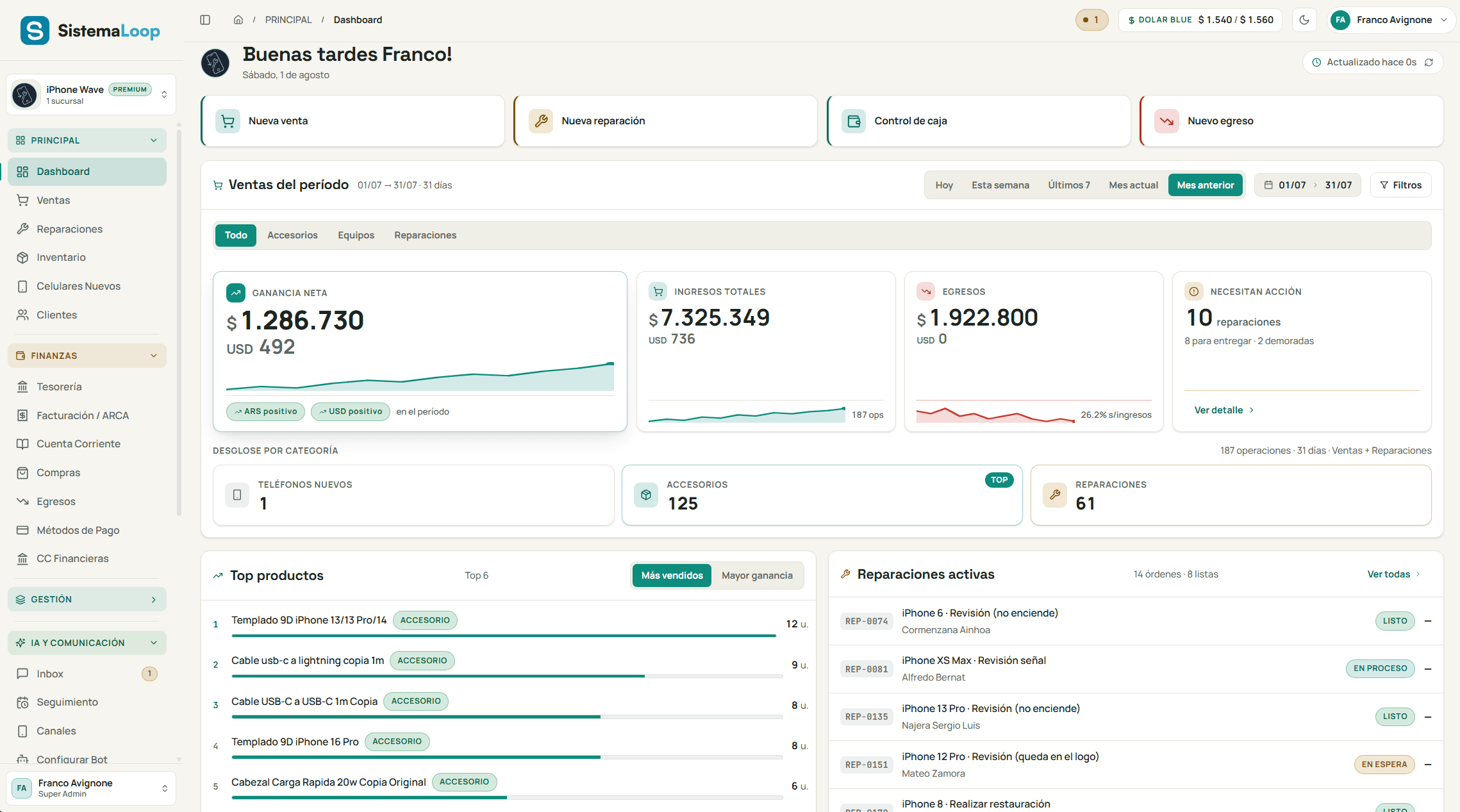Viewport: 1460px width, 812px height.
Task: Click the EN PROCESO status on REP-0081
Action: coord(1380,668)
